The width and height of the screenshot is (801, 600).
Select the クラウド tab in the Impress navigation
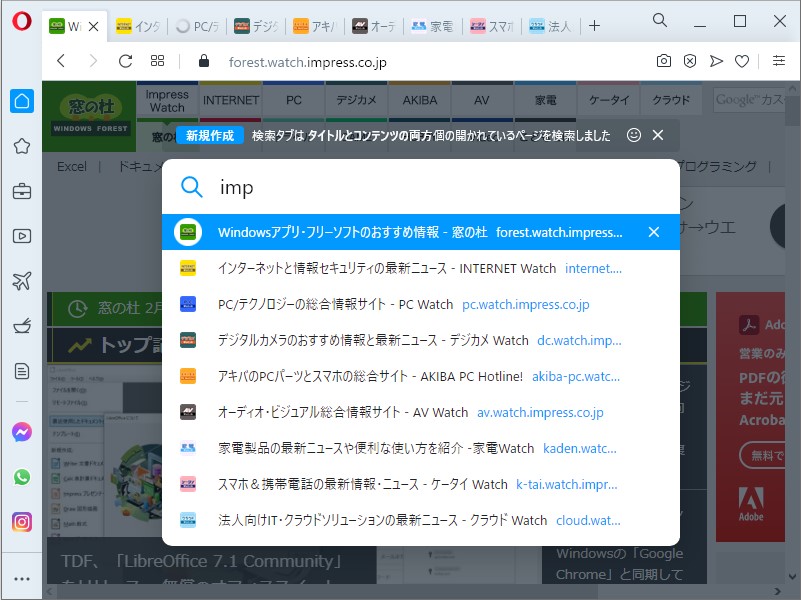[671, 99]
